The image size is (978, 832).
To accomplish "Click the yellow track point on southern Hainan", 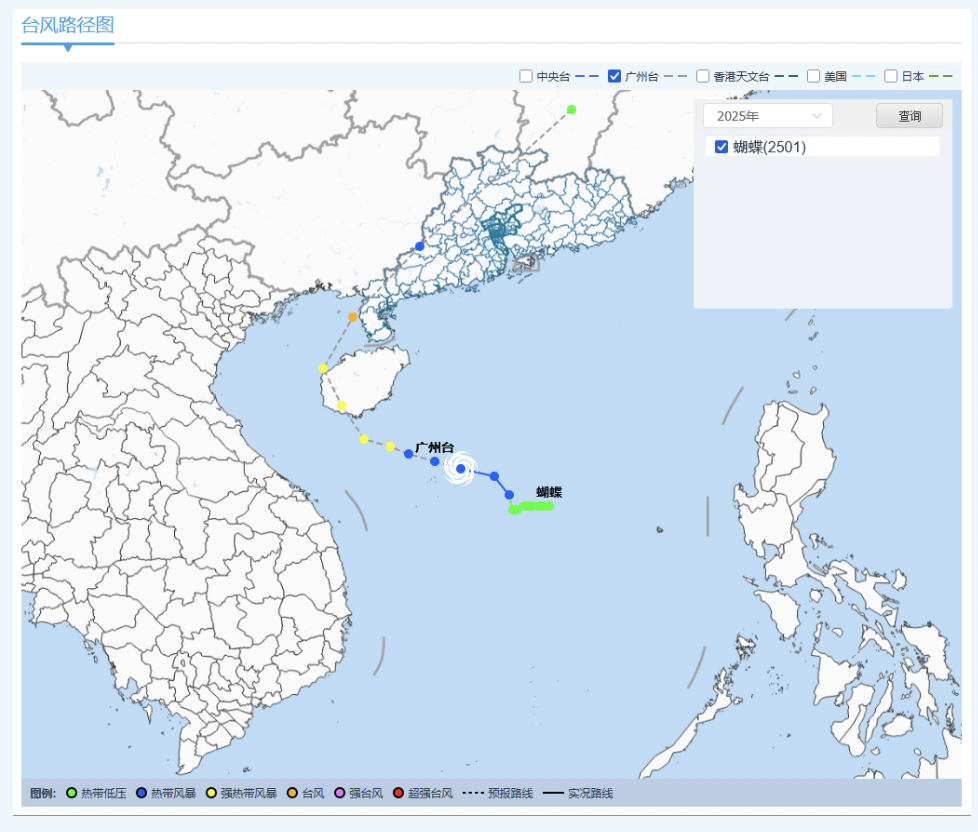I will (342, 406).
